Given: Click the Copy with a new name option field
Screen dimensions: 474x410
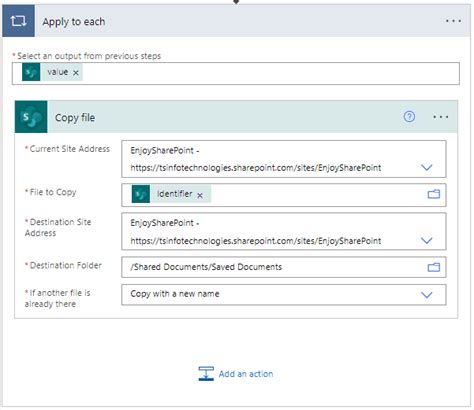Looking at the screenshot, I should (x=284, y=295).
